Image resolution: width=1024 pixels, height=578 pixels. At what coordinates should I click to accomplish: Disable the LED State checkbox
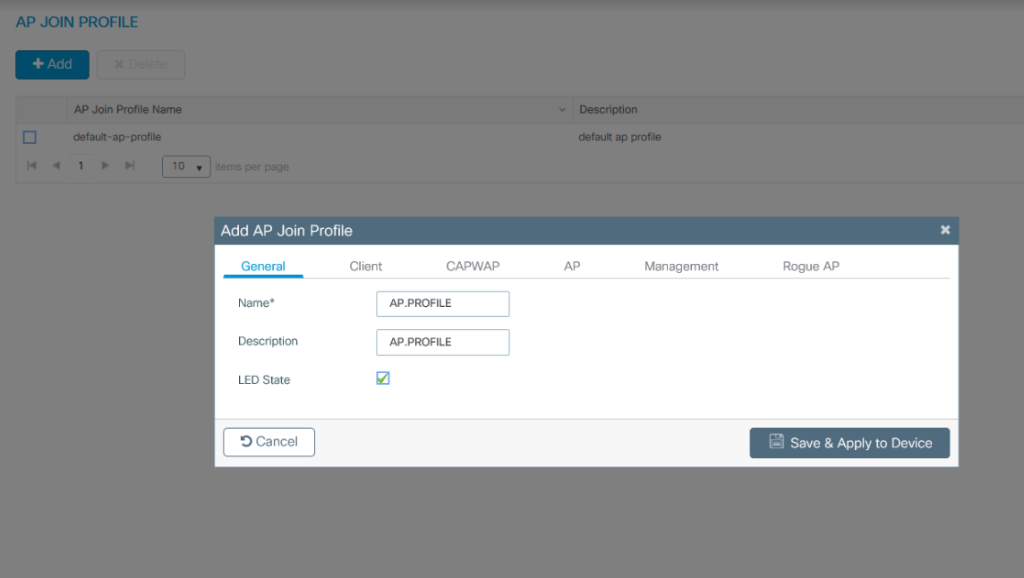pyautogui.click(x=383, y=379)
